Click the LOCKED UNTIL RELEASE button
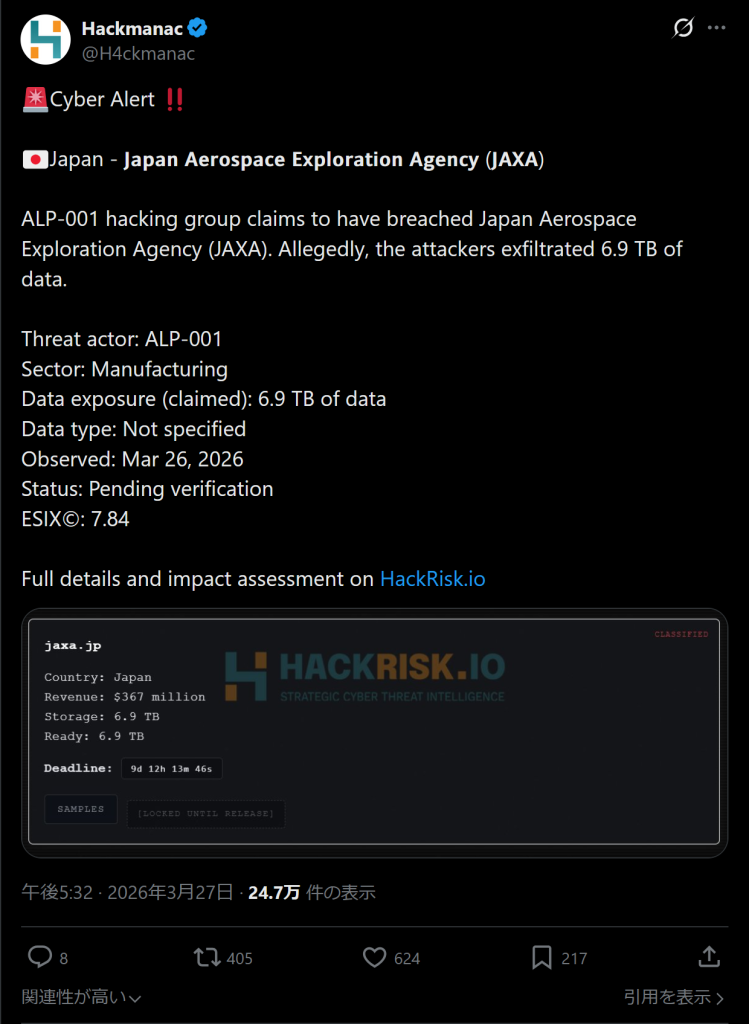 coord(206,813)
